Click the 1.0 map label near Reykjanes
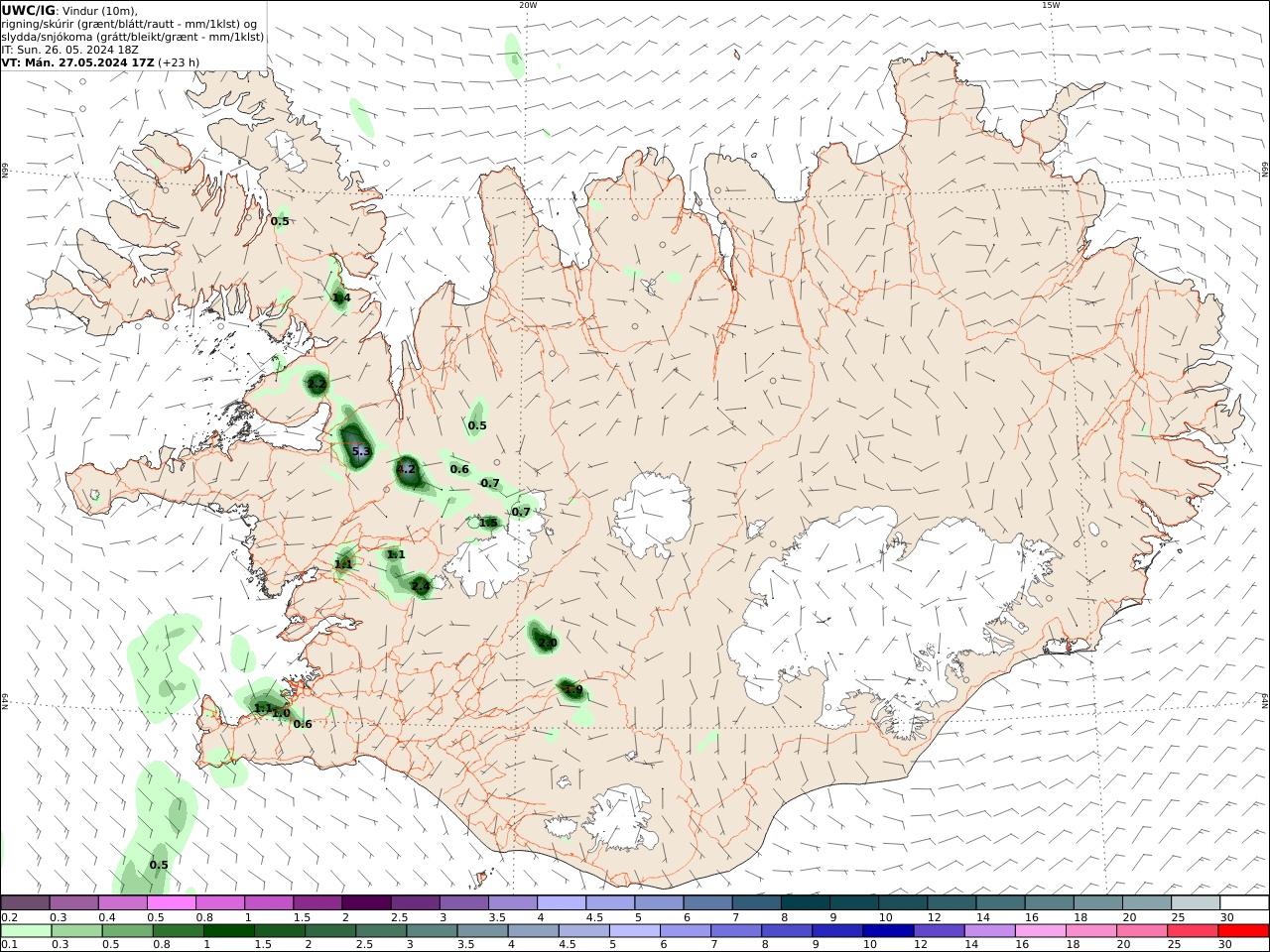Viewport: 1270px width, 952px height. [x=281, y=713]
